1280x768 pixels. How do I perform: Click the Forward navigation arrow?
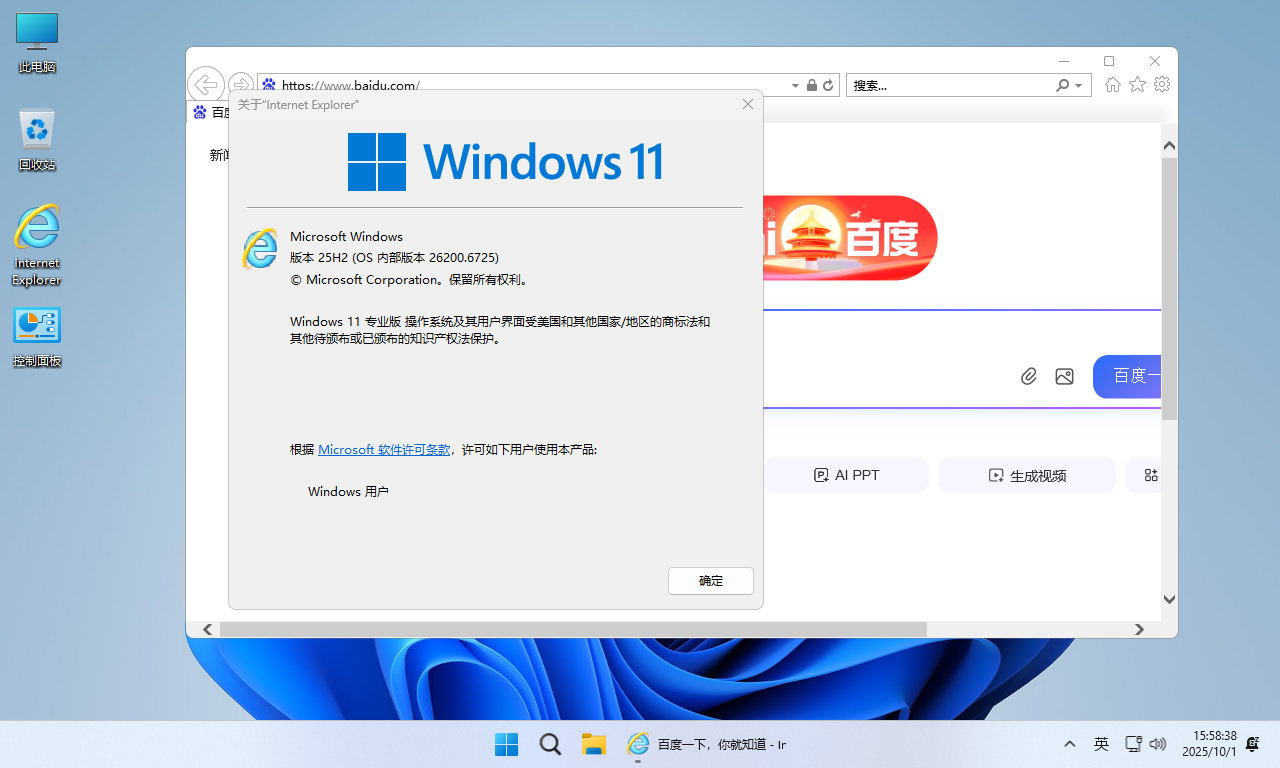240,84
